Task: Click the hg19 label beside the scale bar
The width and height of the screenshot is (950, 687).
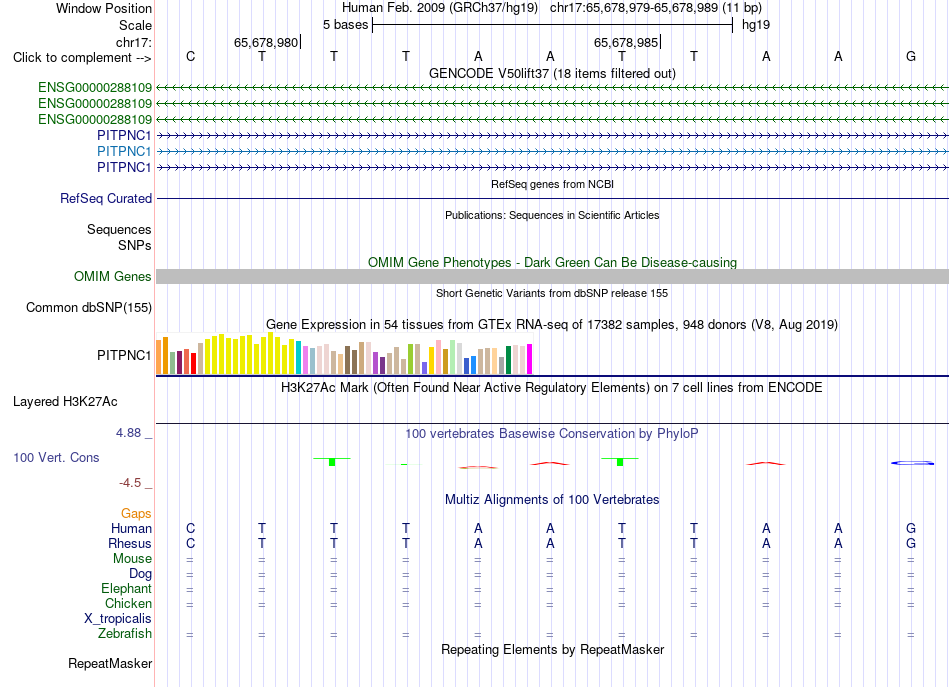Action: (x=756, y=25)
